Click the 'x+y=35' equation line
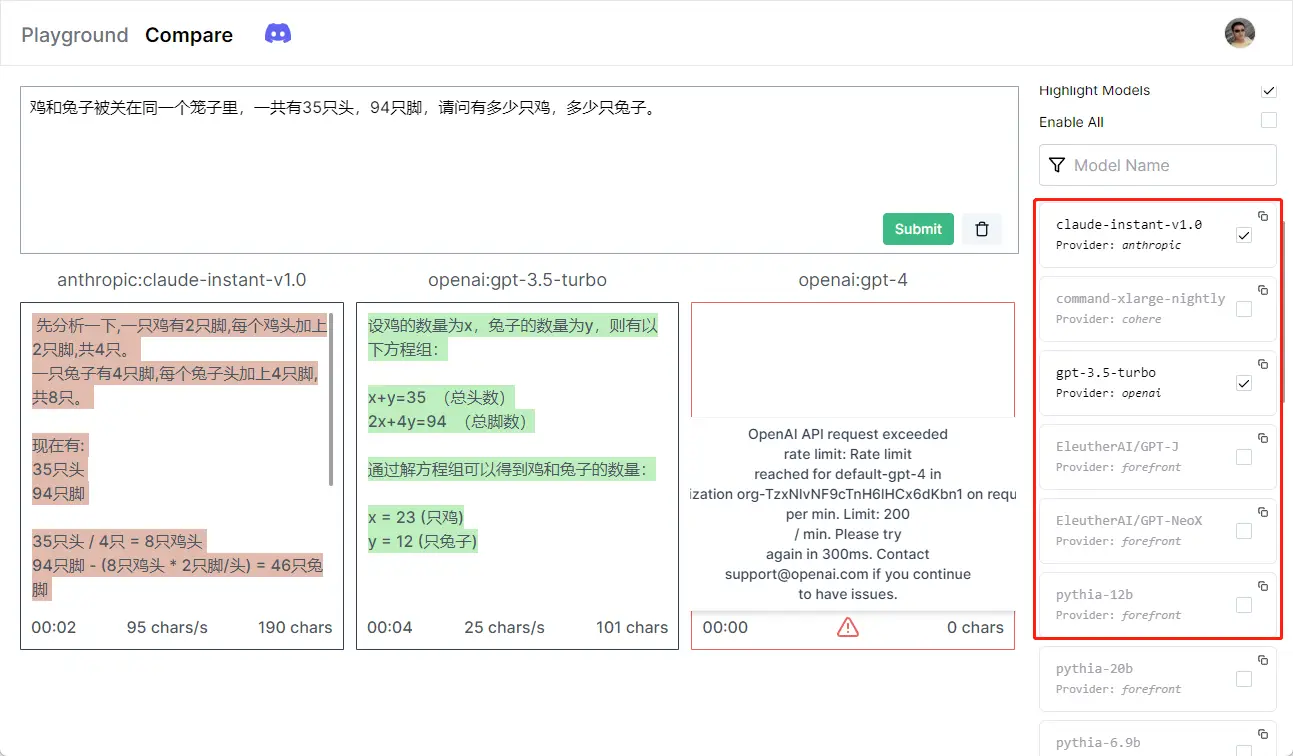This screenshot has width=1293, height=756. click(x=442, y=397)
